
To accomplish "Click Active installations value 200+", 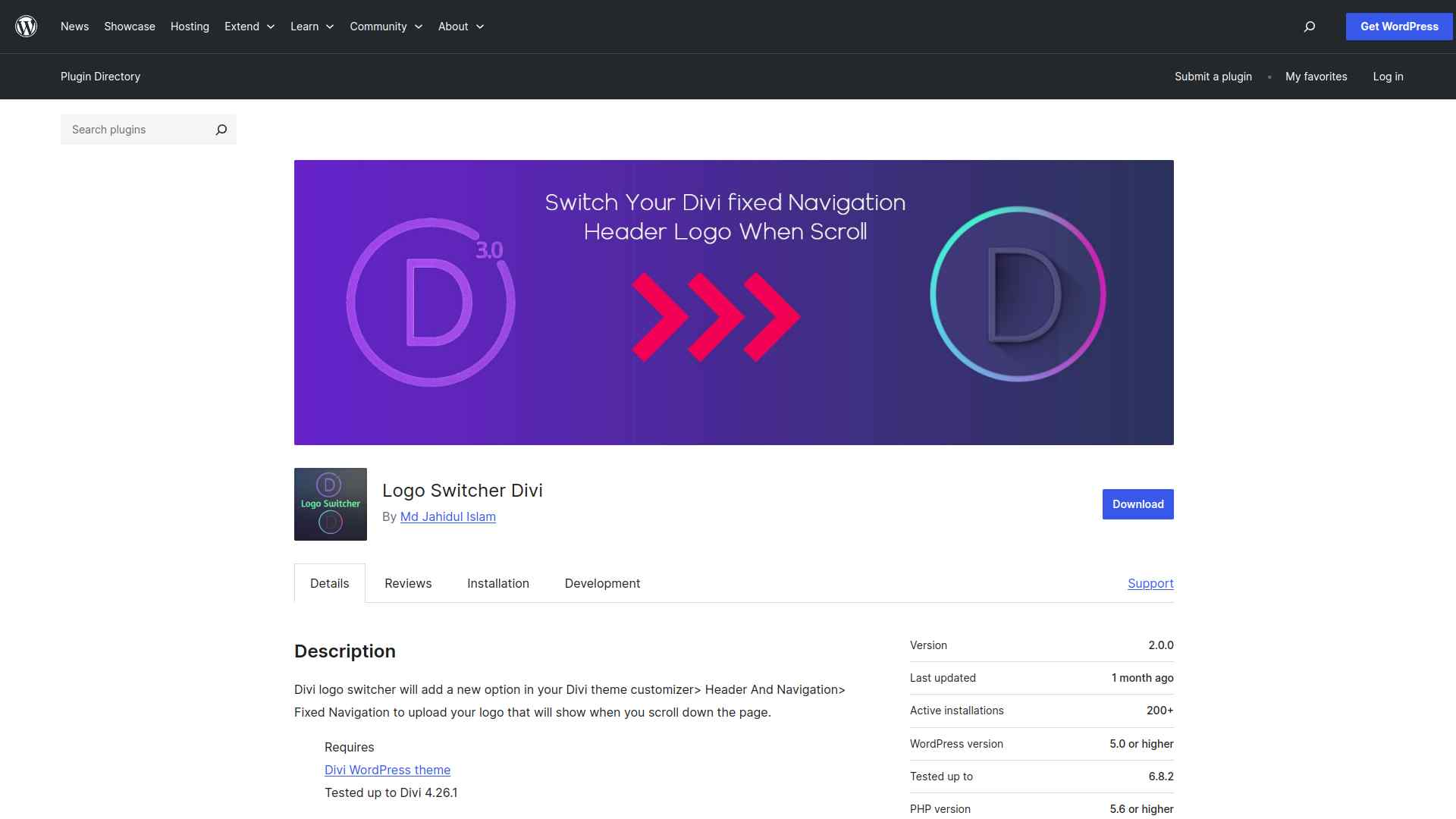I will pyautogui.click(x=1159, y=711).
